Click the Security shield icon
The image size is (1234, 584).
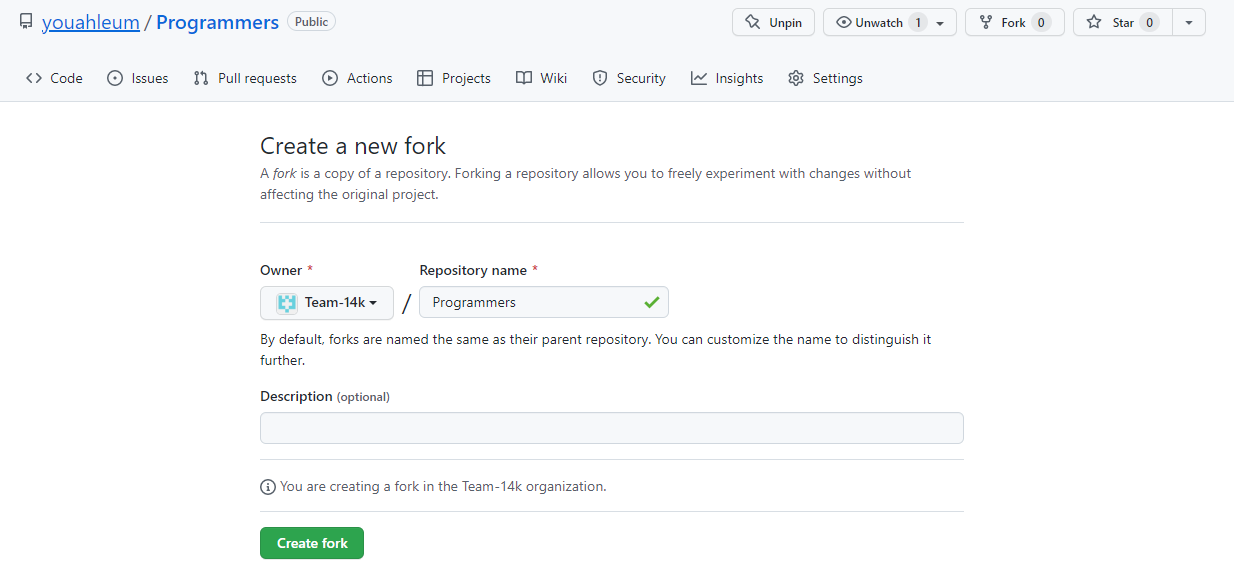tap(600, 78)
